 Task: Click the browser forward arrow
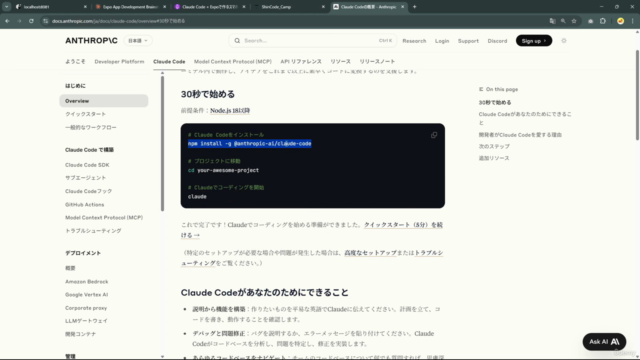pyautogui.click(x=19, y=21)
